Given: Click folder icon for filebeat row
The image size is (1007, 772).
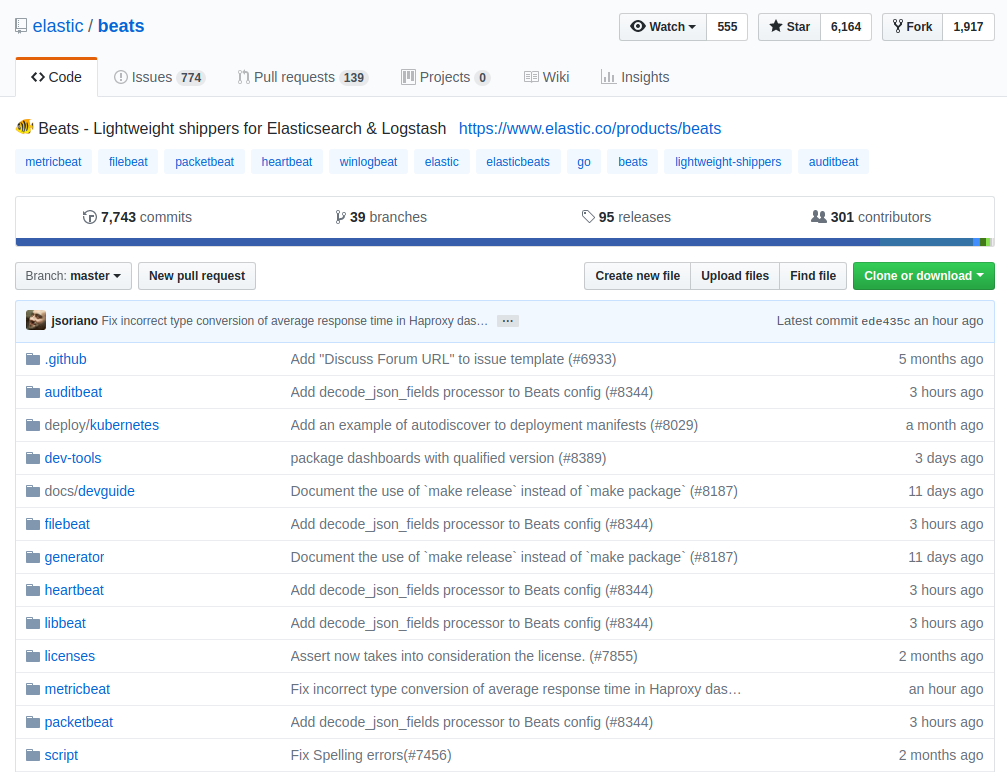Looking at the screenshot, I should point(33,524).
